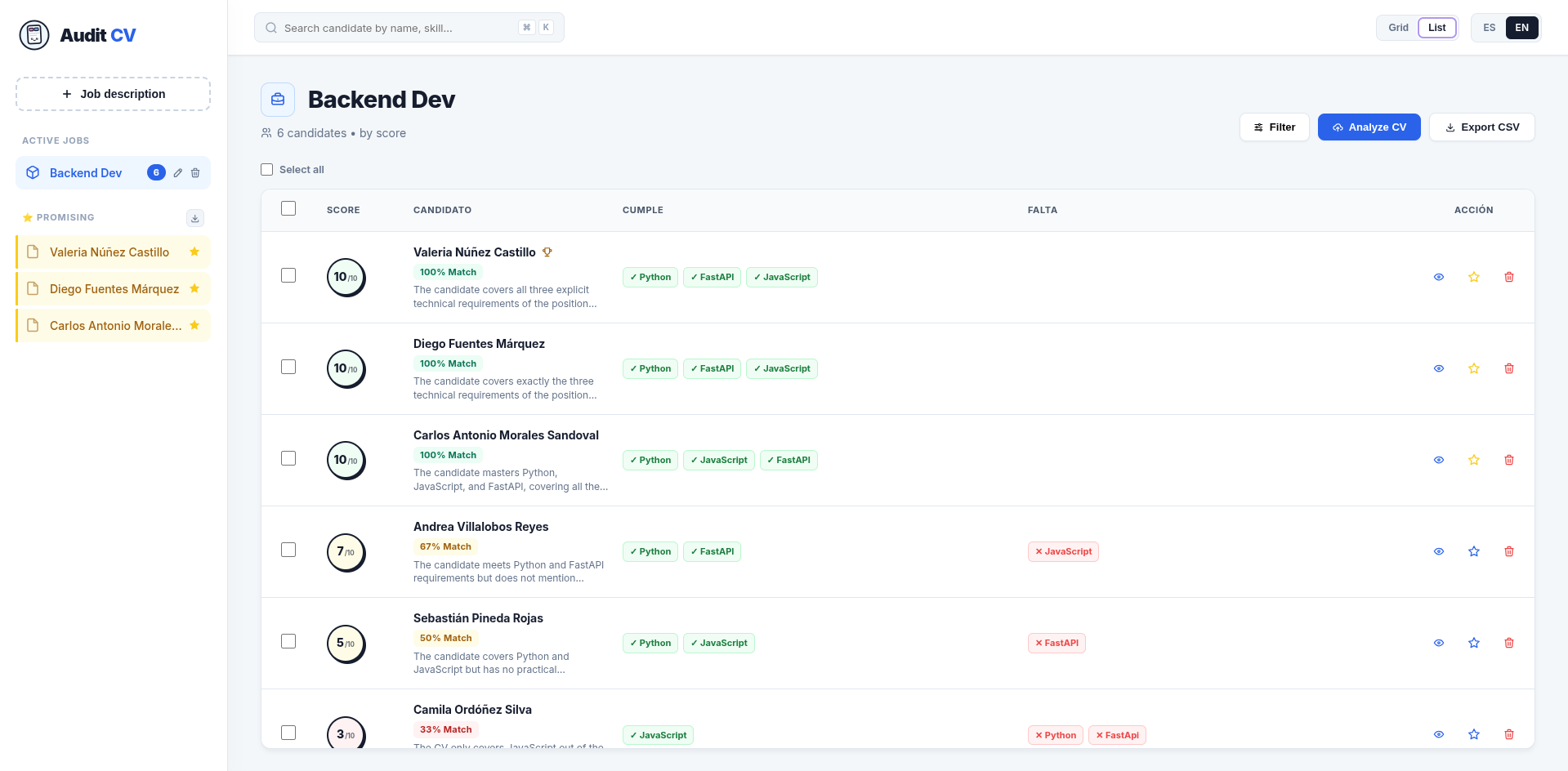Screen dimensions: 1568x771
Task: Check the Select all checkbox
Action: click(266, 170)
